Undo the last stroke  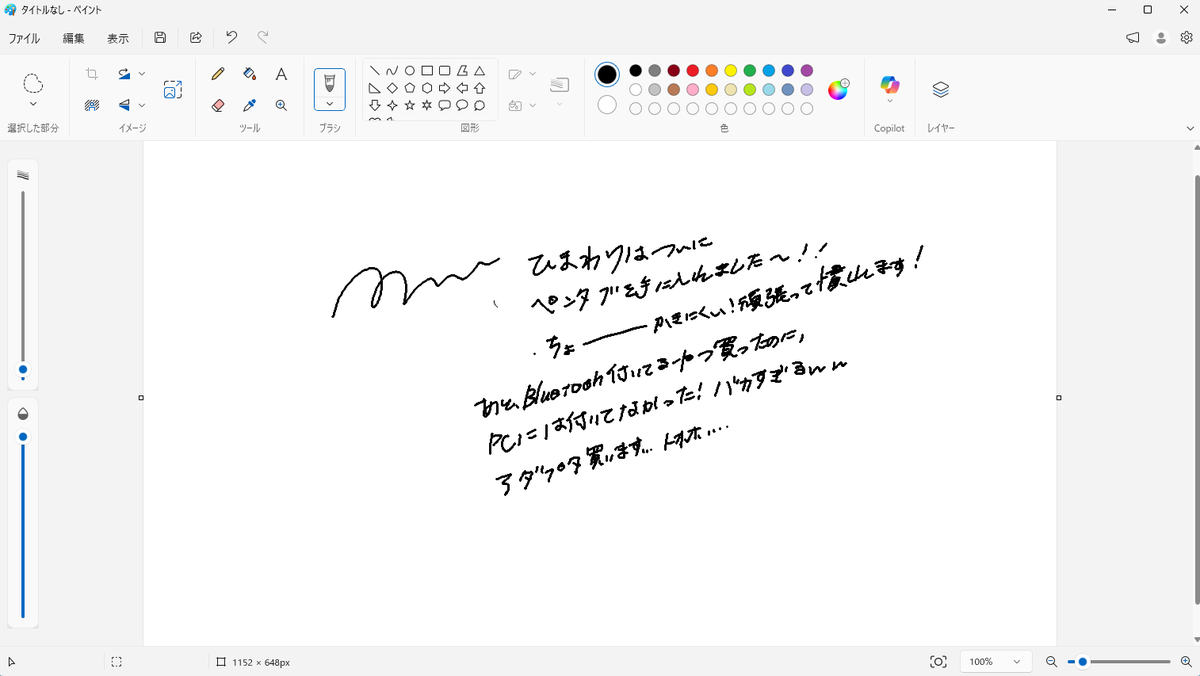[x=231, y=37]
